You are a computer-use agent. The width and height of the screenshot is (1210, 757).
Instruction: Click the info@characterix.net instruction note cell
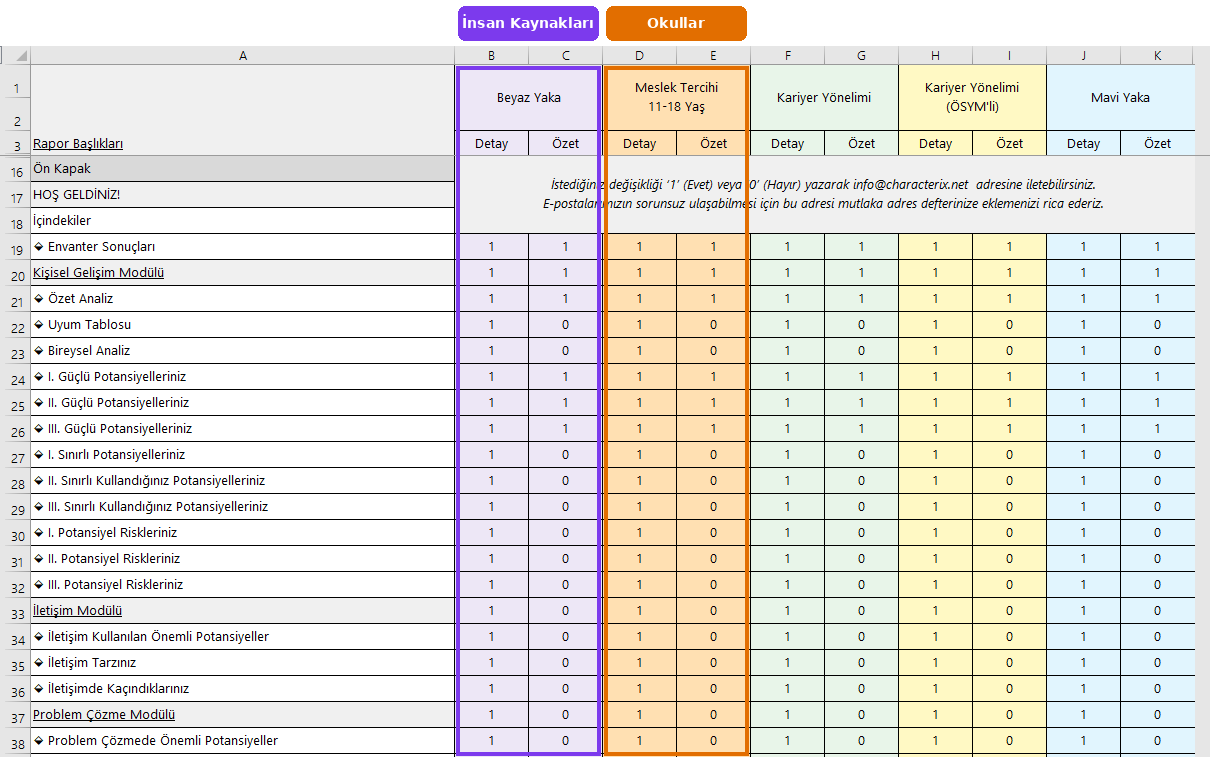pyautogui.click(x=825, y=195)
